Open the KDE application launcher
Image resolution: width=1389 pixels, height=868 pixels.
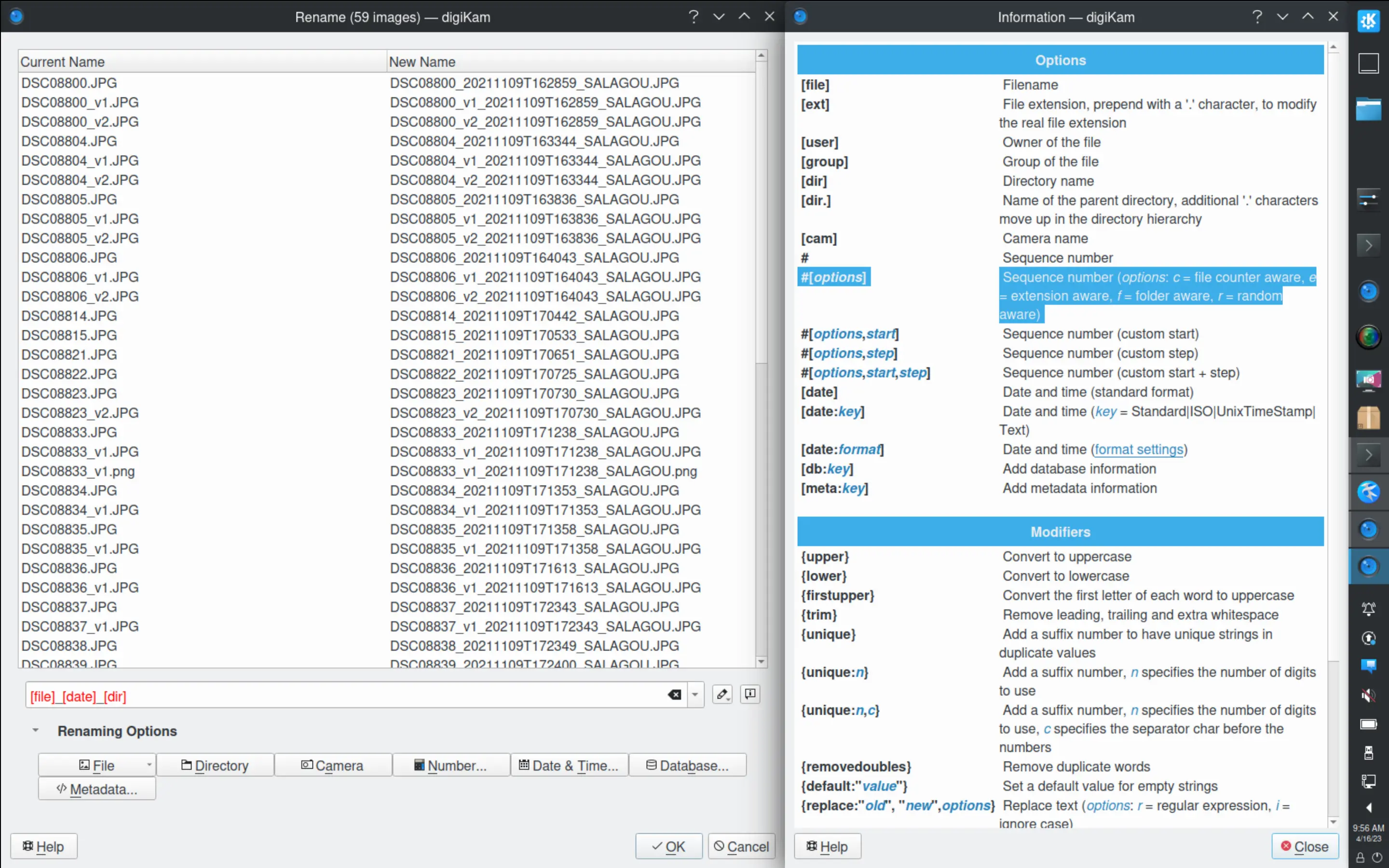click(x=1369, y=21)
